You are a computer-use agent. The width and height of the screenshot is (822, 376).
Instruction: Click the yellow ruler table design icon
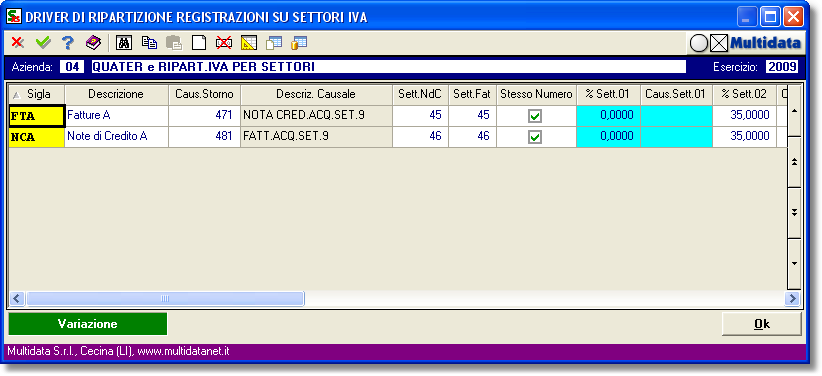[248, 42]
